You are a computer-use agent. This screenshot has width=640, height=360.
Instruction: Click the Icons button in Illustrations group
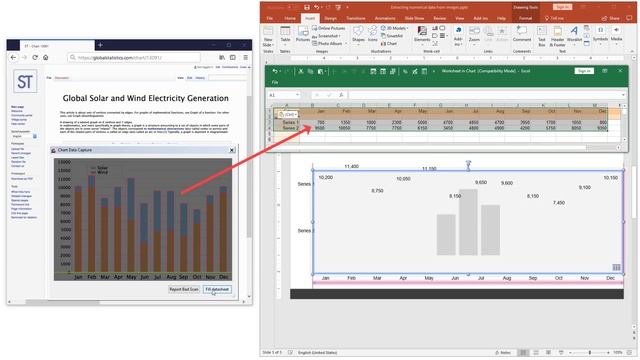click(x=372, y=34)
